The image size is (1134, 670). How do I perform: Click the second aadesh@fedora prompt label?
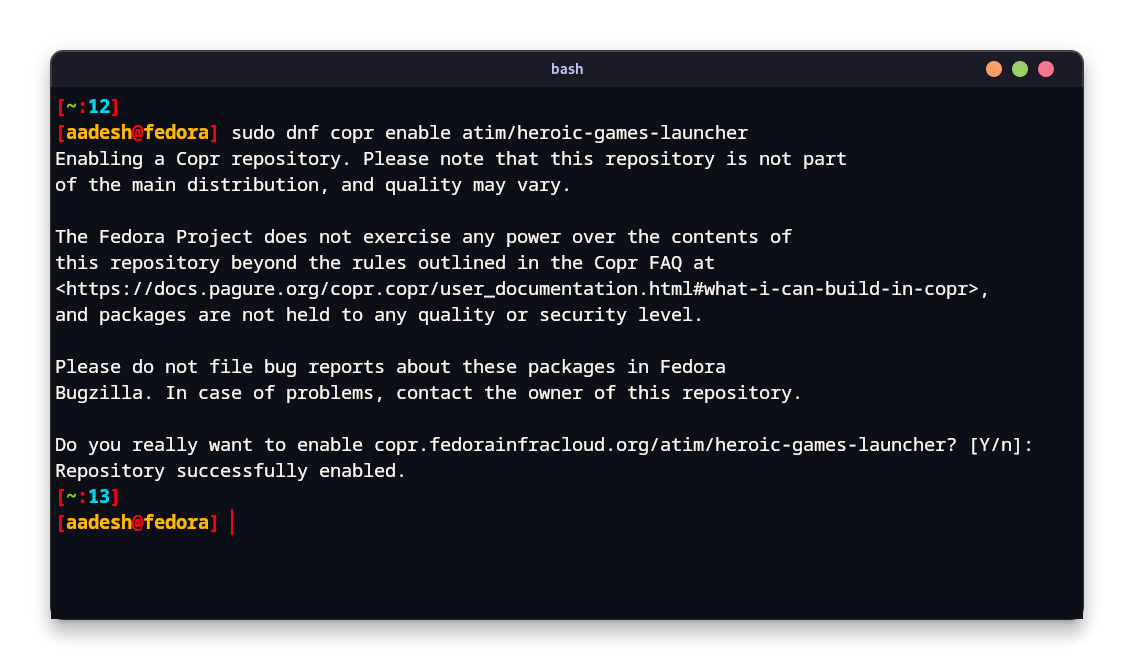coord(137,521)
